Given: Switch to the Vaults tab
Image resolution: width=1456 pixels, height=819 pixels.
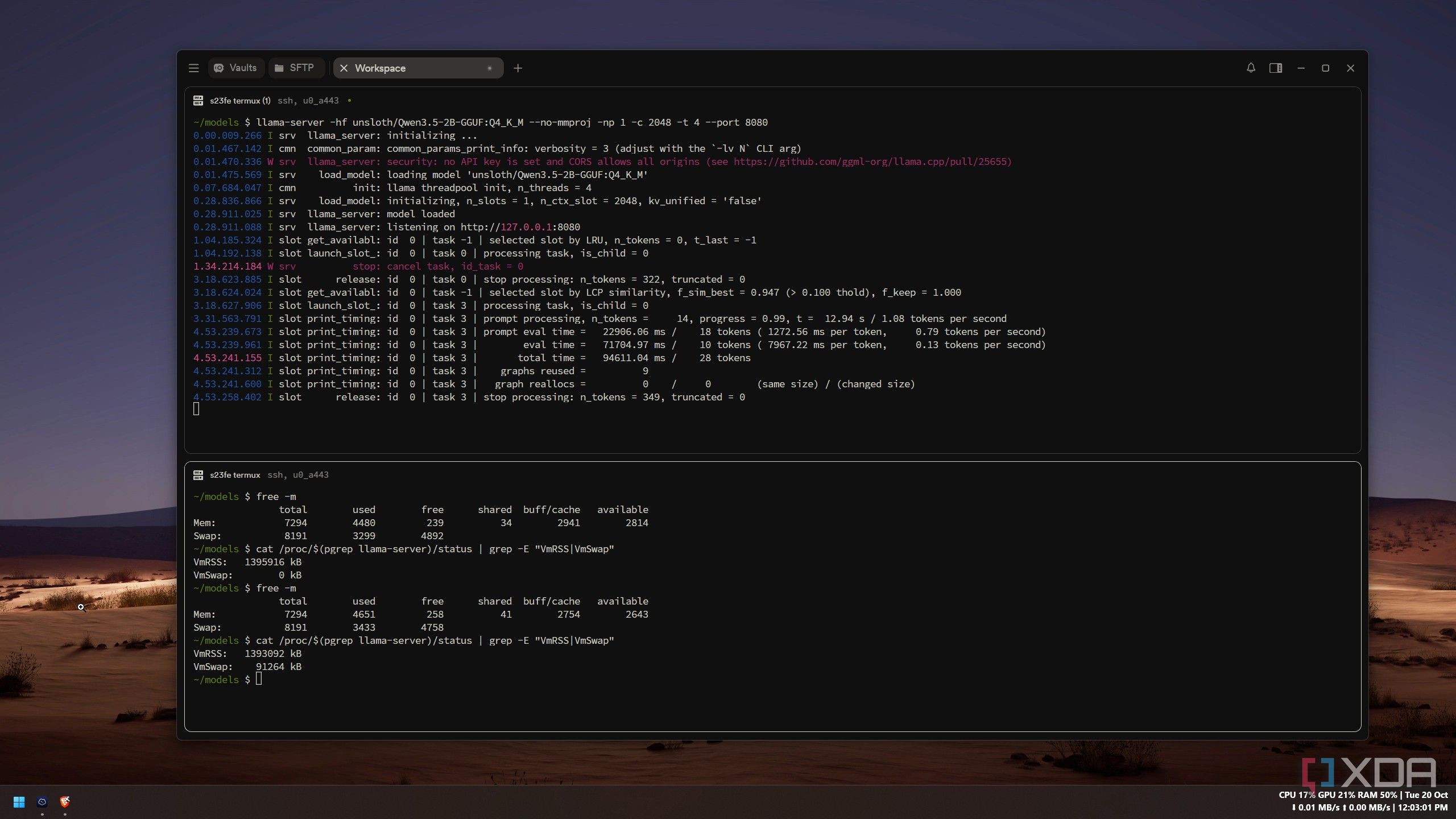Looking at the screenshot, I should coord(235,68).
